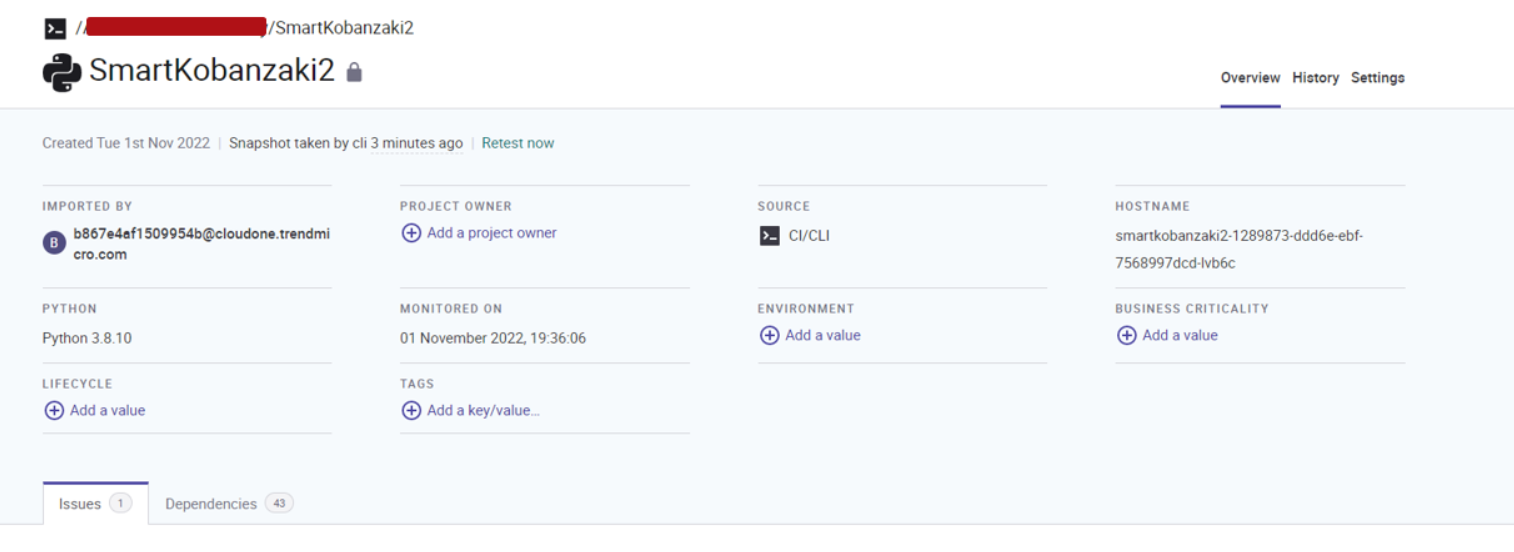Click the plus icon for project owner
The width and height of the screenshot is (1514, 552).
(411, 233)
